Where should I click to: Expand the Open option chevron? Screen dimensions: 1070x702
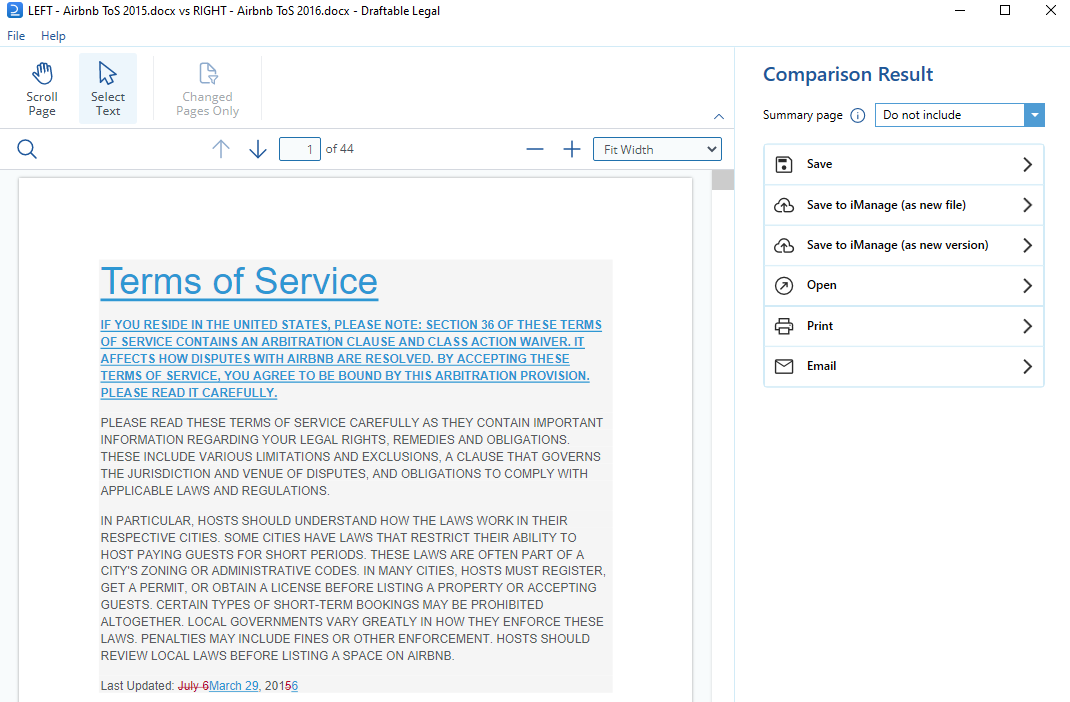1028,285
